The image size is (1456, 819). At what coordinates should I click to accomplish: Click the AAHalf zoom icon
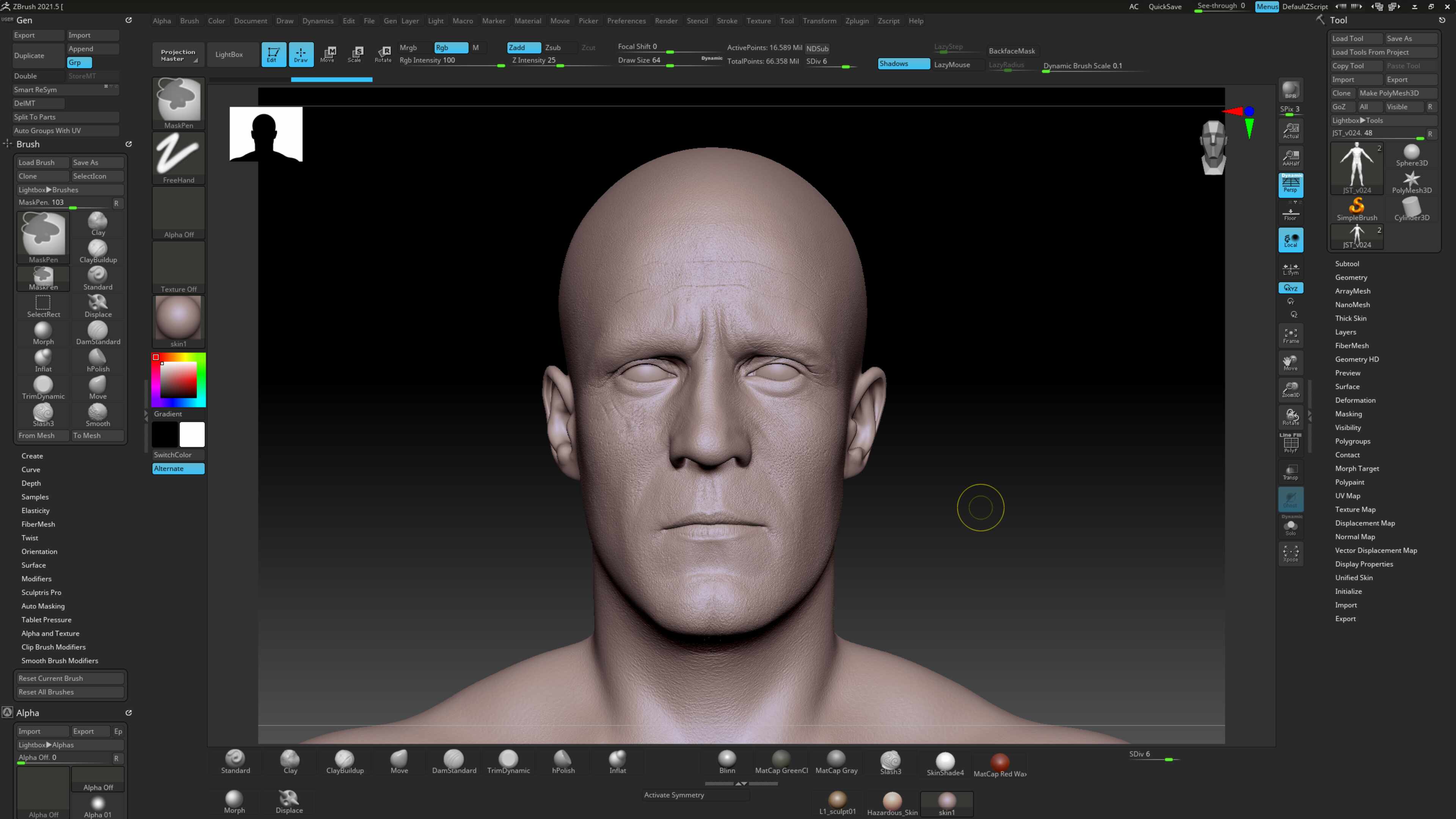1290,158
